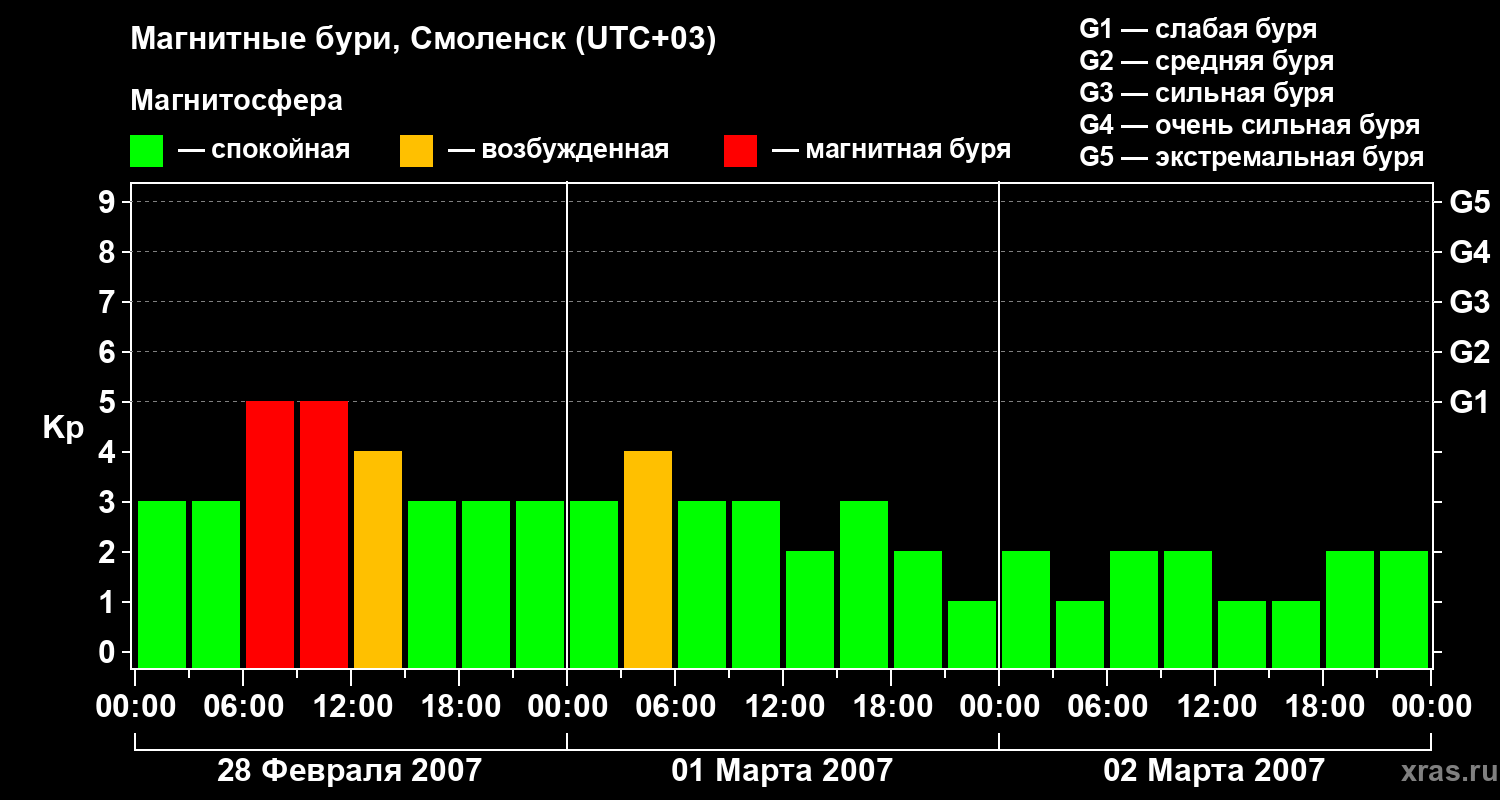Click the Kp 1 bar for 03:00–06:00 on 02 March
This screenshot has width=1500, height=800.
click(1080, 635)
